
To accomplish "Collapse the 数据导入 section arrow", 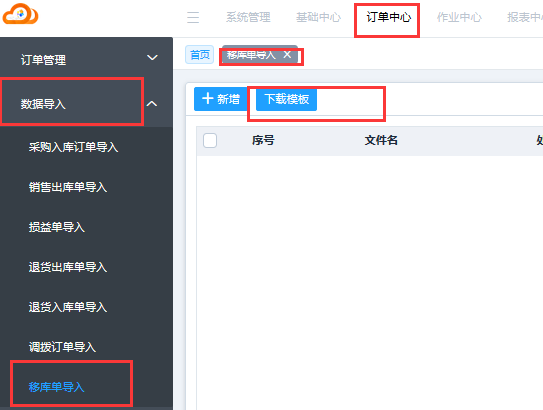I will pyautogui.click(x=152, y=104).
